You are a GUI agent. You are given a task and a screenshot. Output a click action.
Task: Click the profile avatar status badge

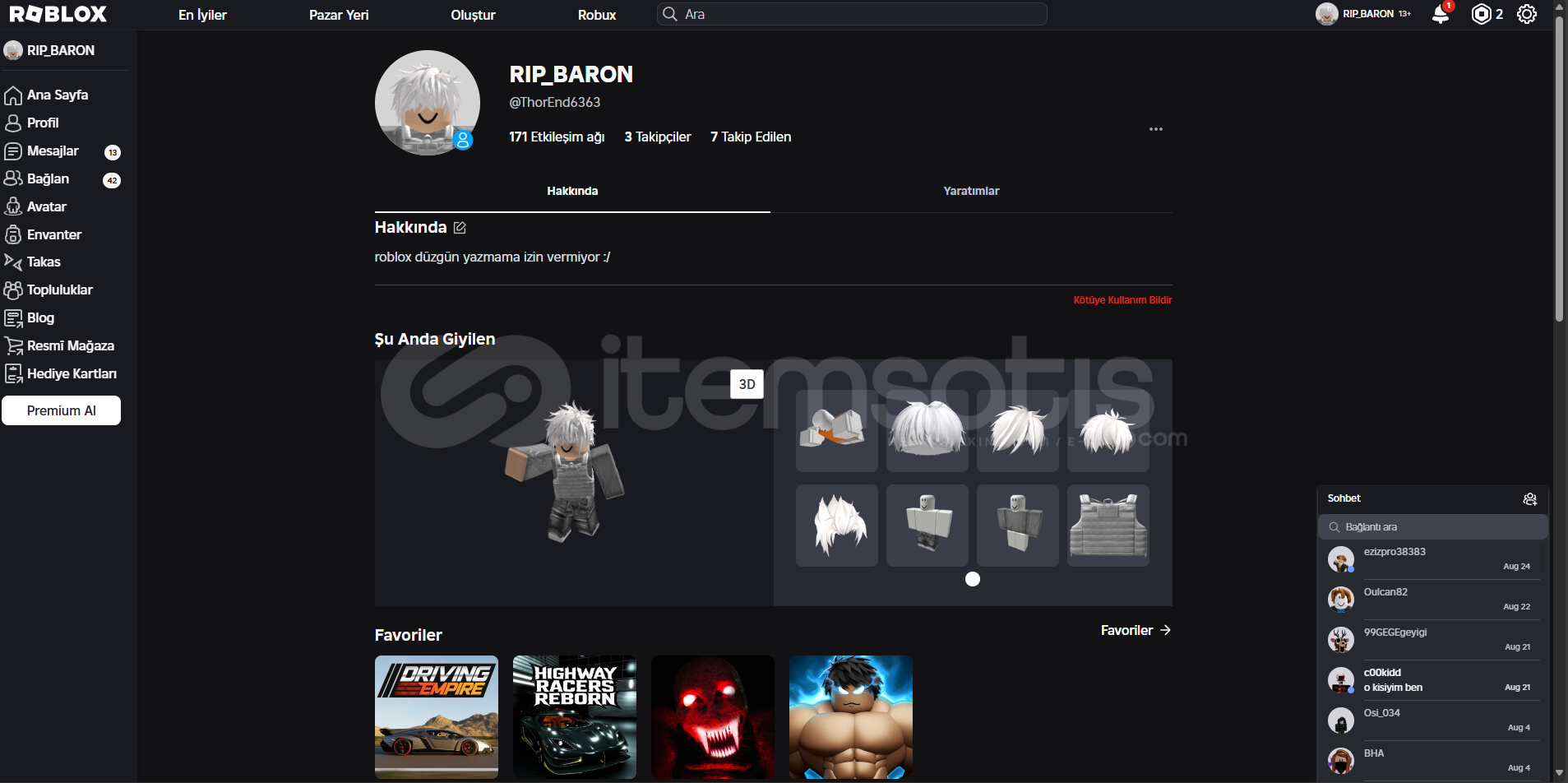(x=463, y=141)
